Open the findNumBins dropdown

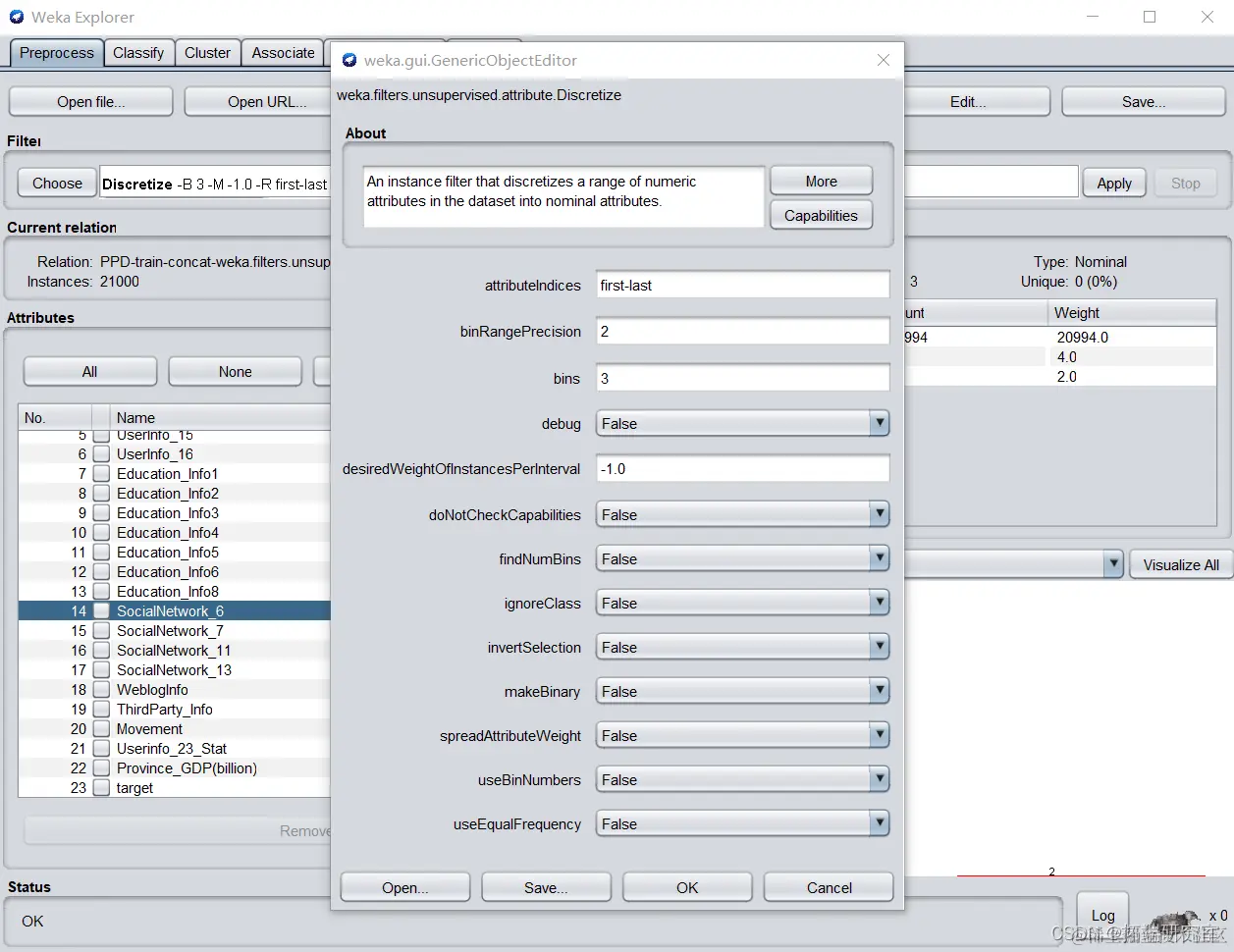tap(742, 558)
